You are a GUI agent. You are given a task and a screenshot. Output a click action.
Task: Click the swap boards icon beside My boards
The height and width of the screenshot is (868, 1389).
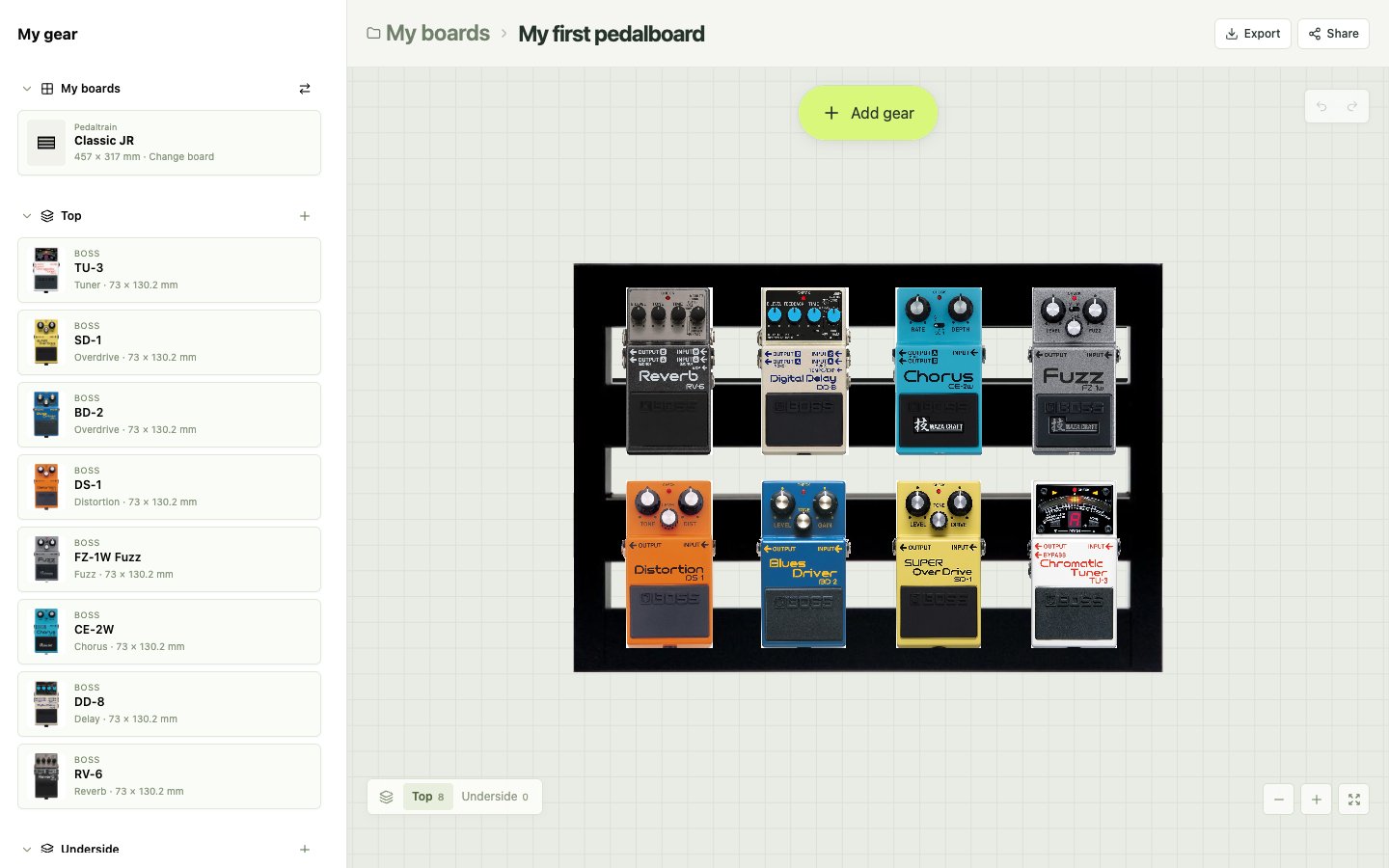(305, 89)
